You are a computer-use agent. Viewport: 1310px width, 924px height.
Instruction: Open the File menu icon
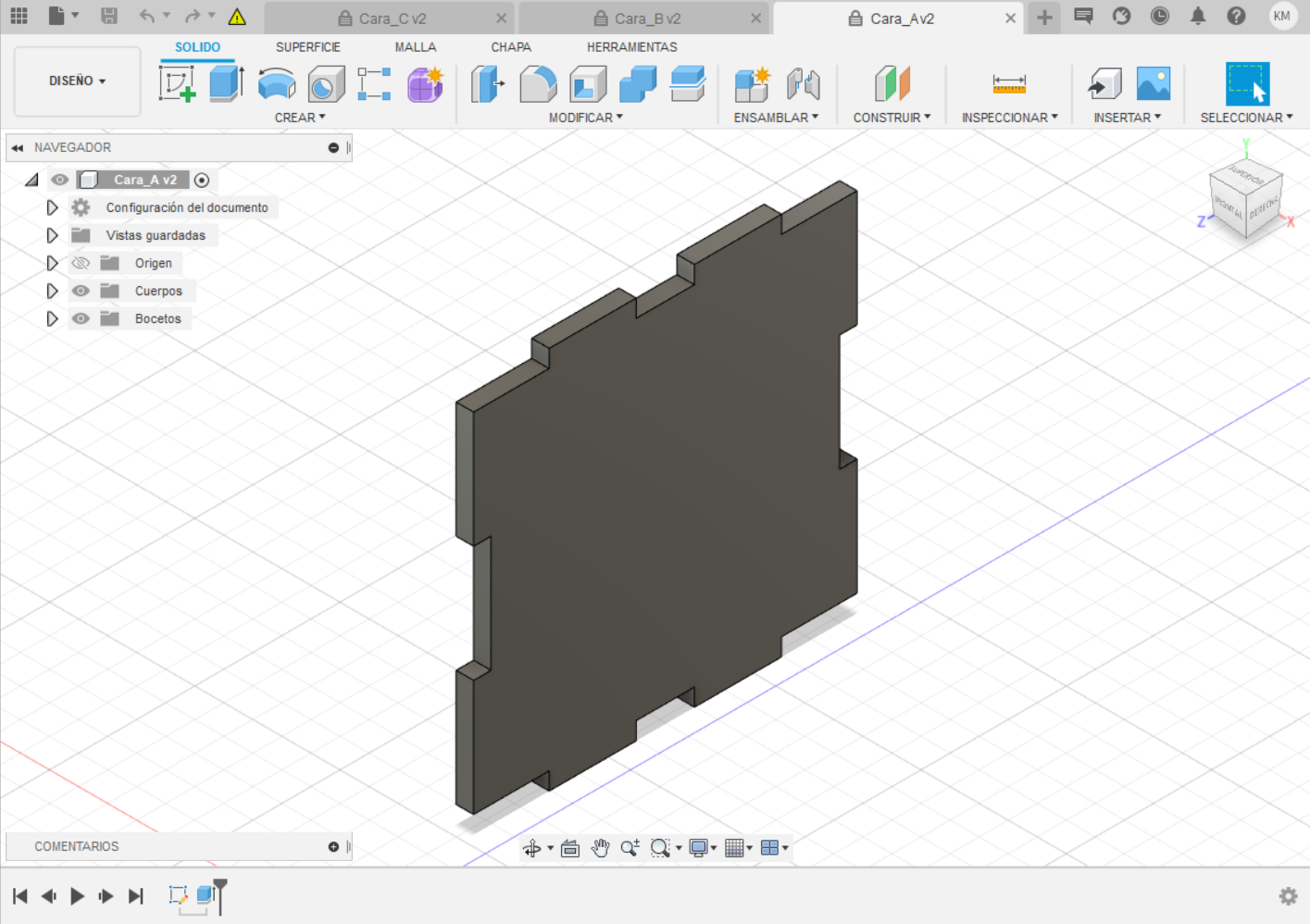pyautogui.click(x=62, y=16)
